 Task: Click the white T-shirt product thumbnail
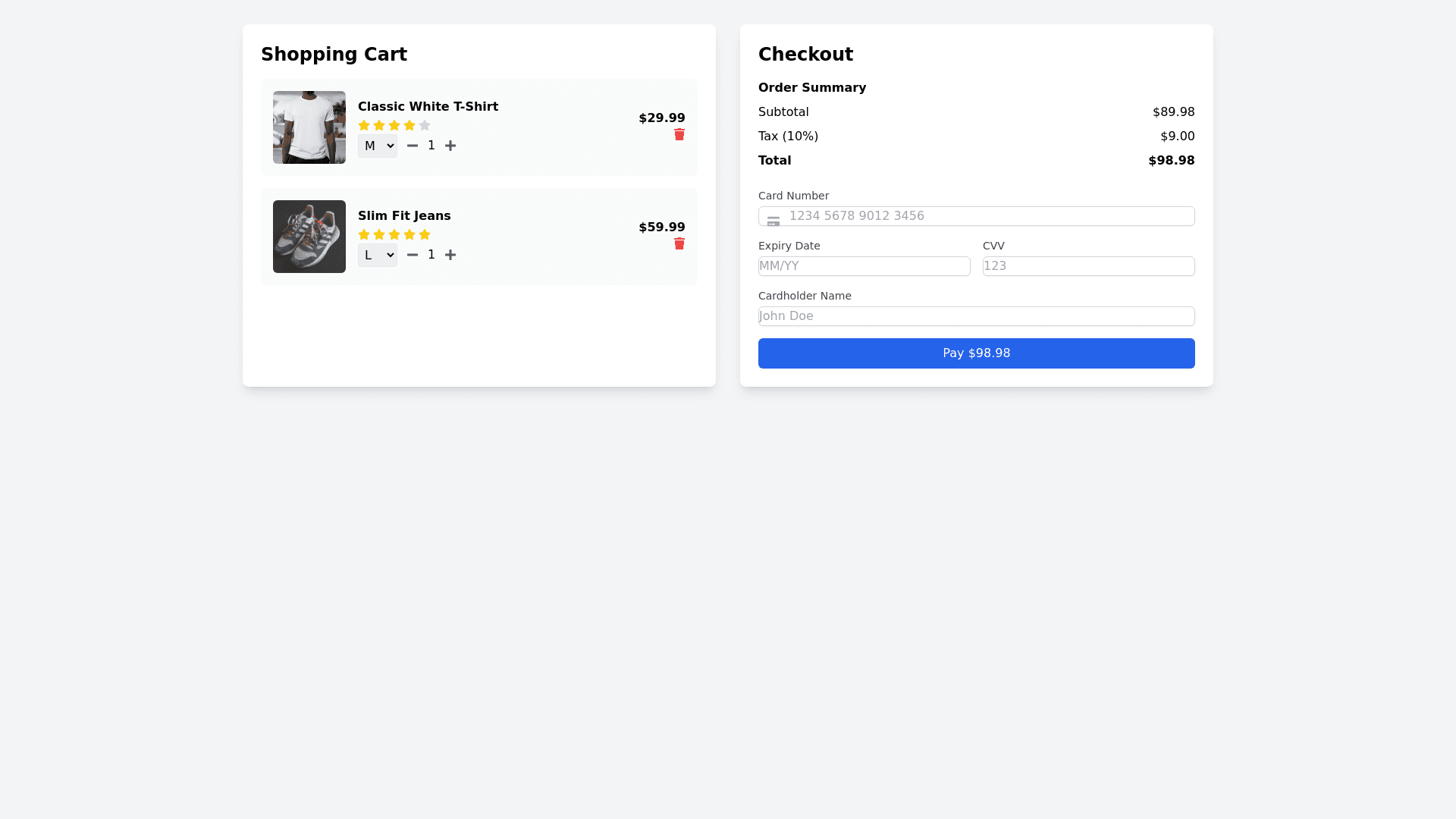point(309,127)
